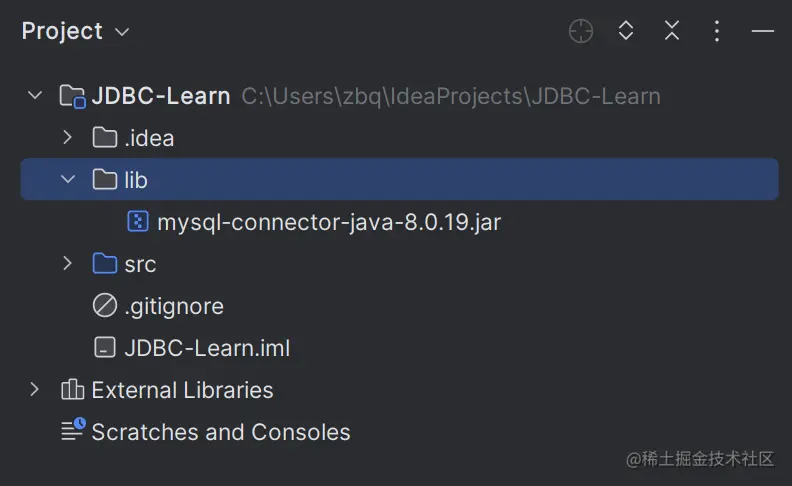
Task: Click the JDBC-Learn module folder icon
Action: [x=72, y=96]
